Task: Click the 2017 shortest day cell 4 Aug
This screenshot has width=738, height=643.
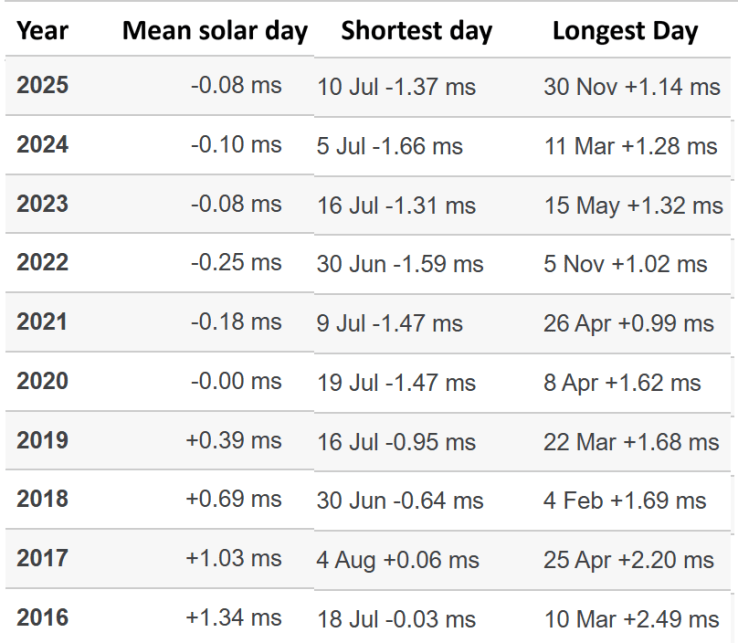Action: click(398, 560)
